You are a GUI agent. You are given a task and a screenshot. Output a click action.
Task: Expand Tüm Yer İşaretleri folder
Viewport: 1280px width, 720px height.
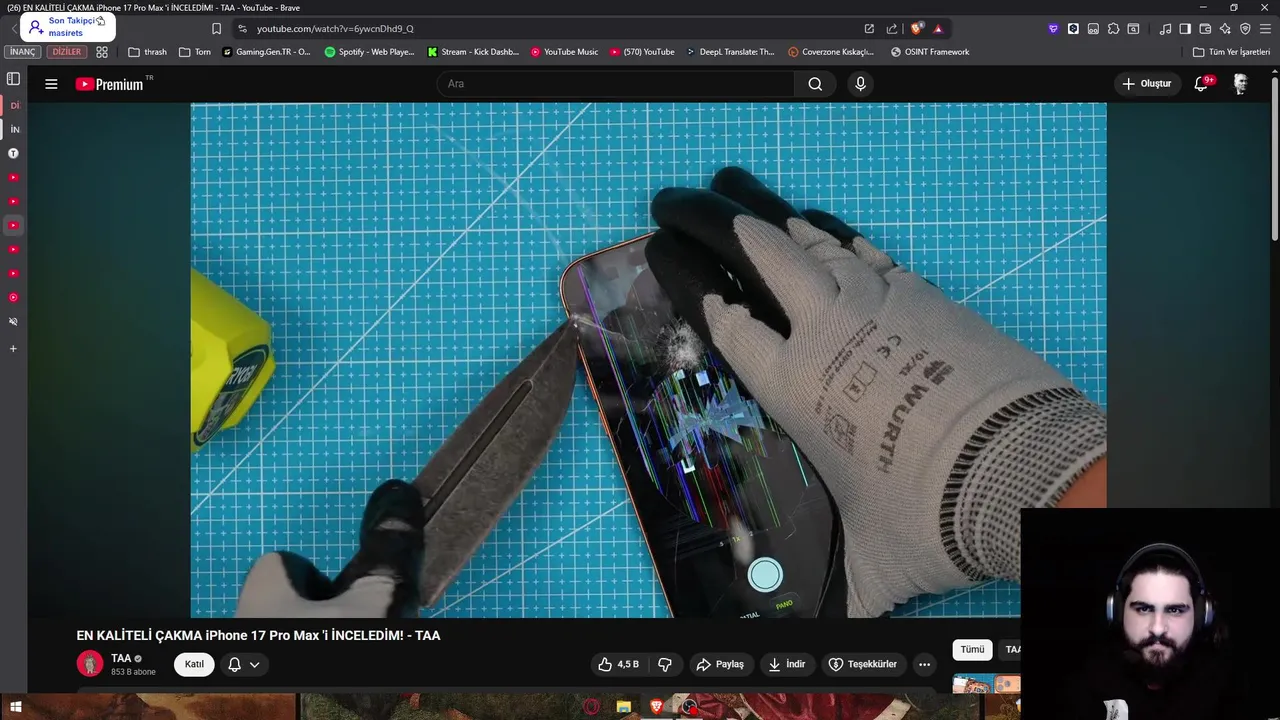tap(1231, 52)
